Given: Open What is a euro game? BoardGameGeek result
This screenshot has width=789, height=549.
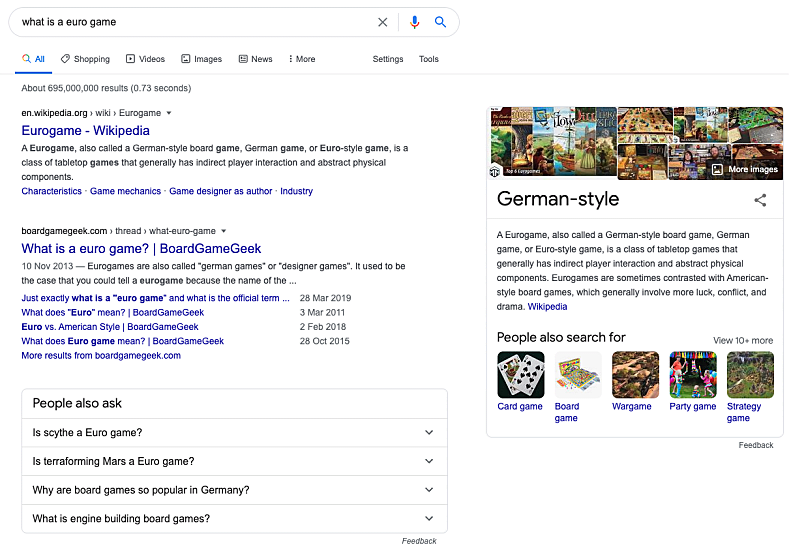Looking at the screenshot, I should 141,249.
